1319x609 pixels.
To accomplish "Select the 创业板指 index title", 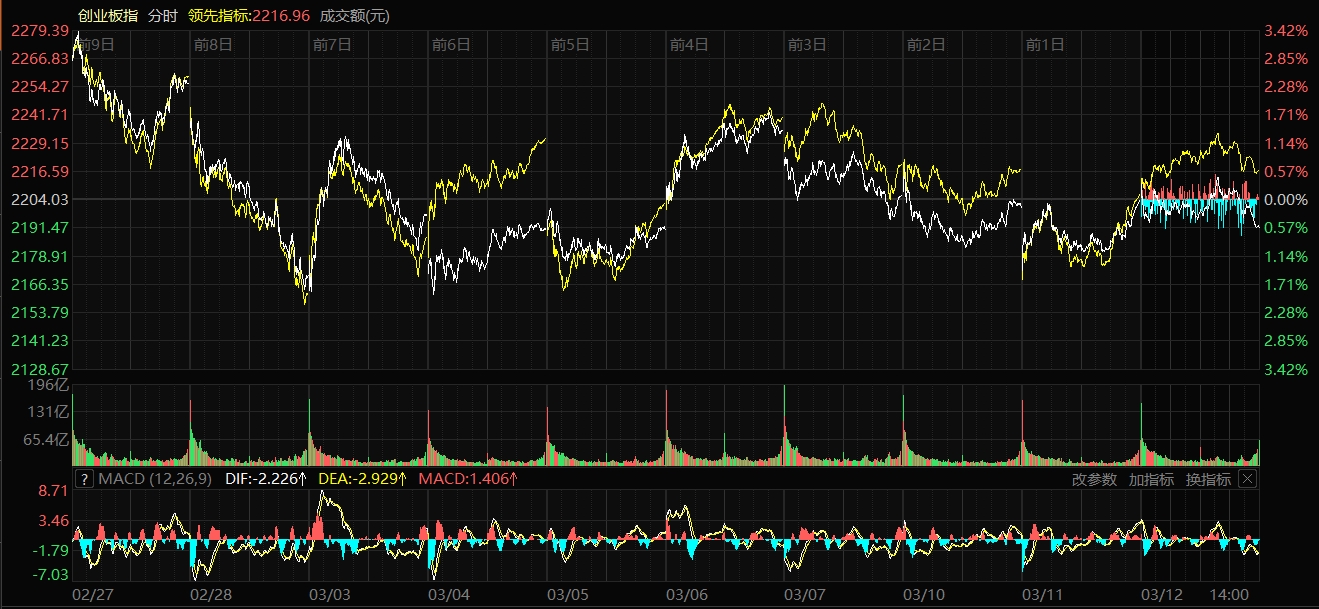I will [108, 15].
